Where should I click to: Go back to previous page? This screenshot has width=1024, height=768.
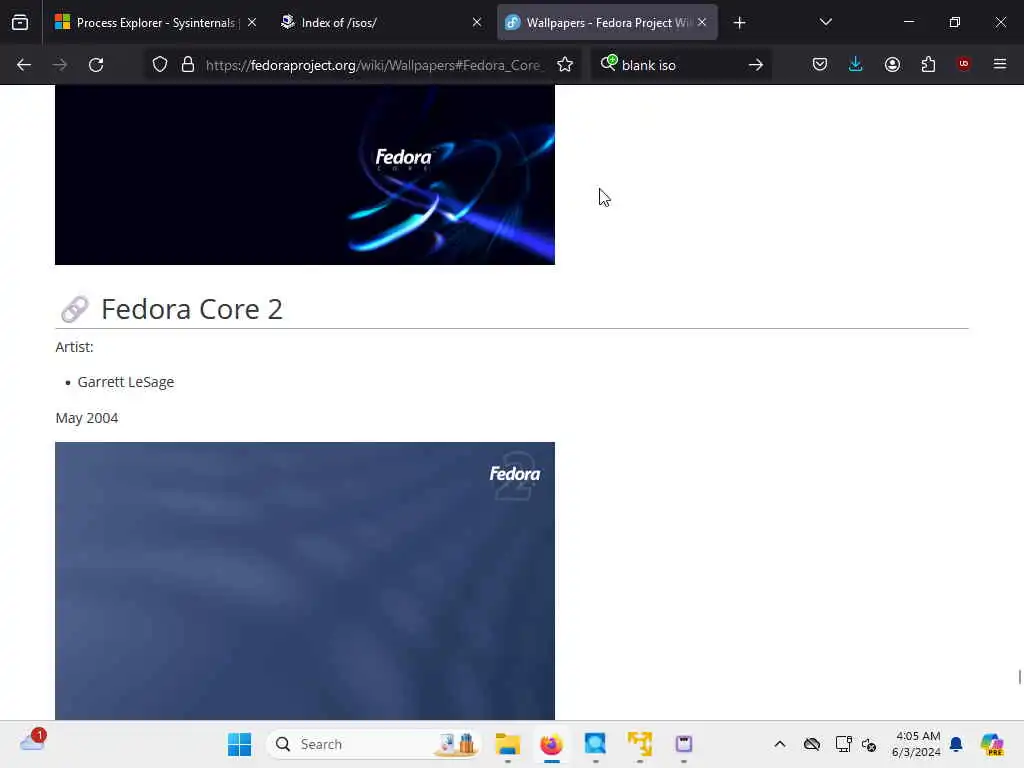(x=24, y=65)
